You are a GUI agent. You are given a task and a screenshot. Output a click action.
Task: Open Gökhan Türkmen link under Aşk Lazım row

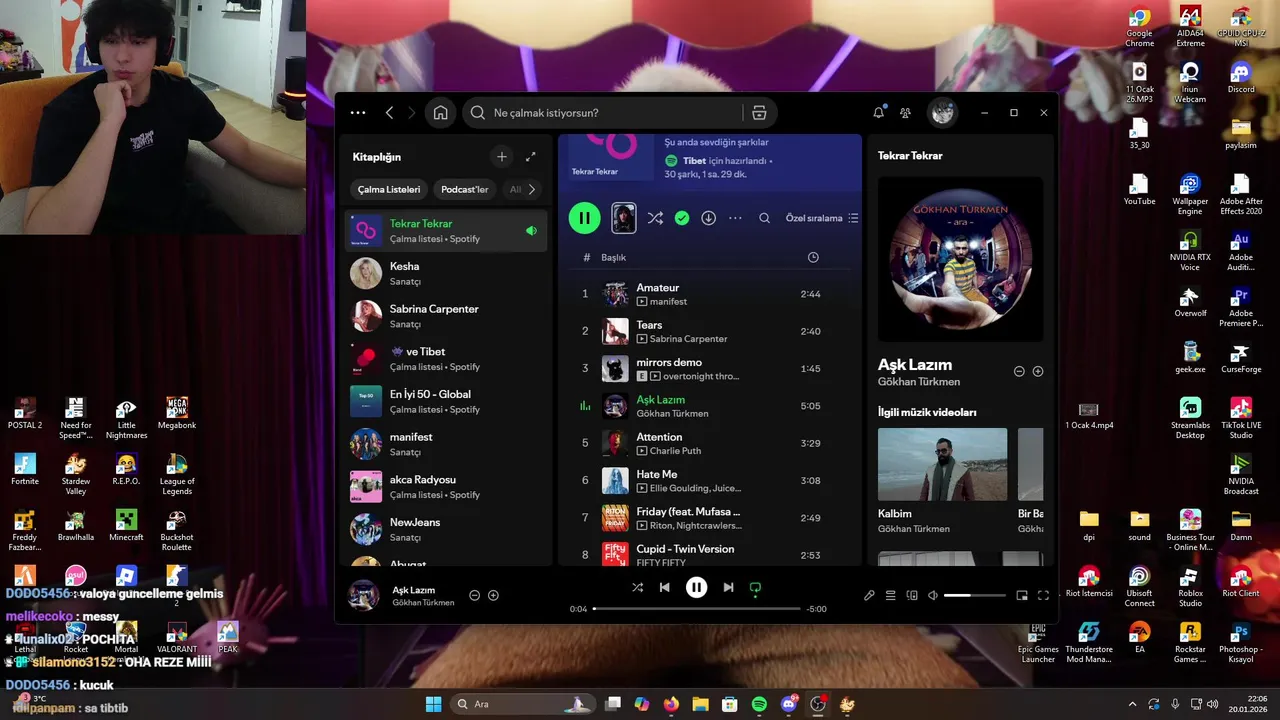(672, 414)
